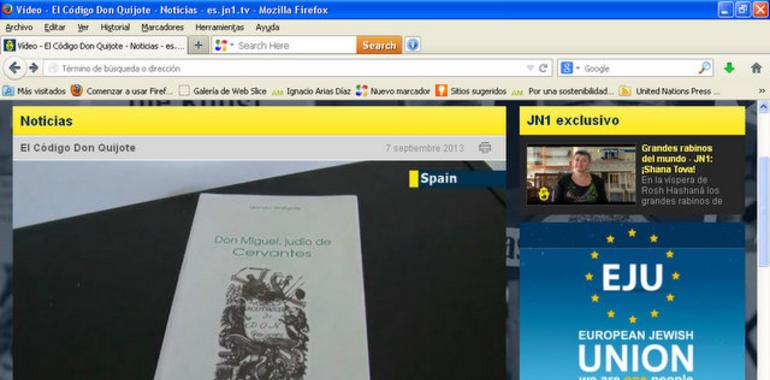Click the orange Search button
This screenshot has height=380, width=770.
pos(379,45)
